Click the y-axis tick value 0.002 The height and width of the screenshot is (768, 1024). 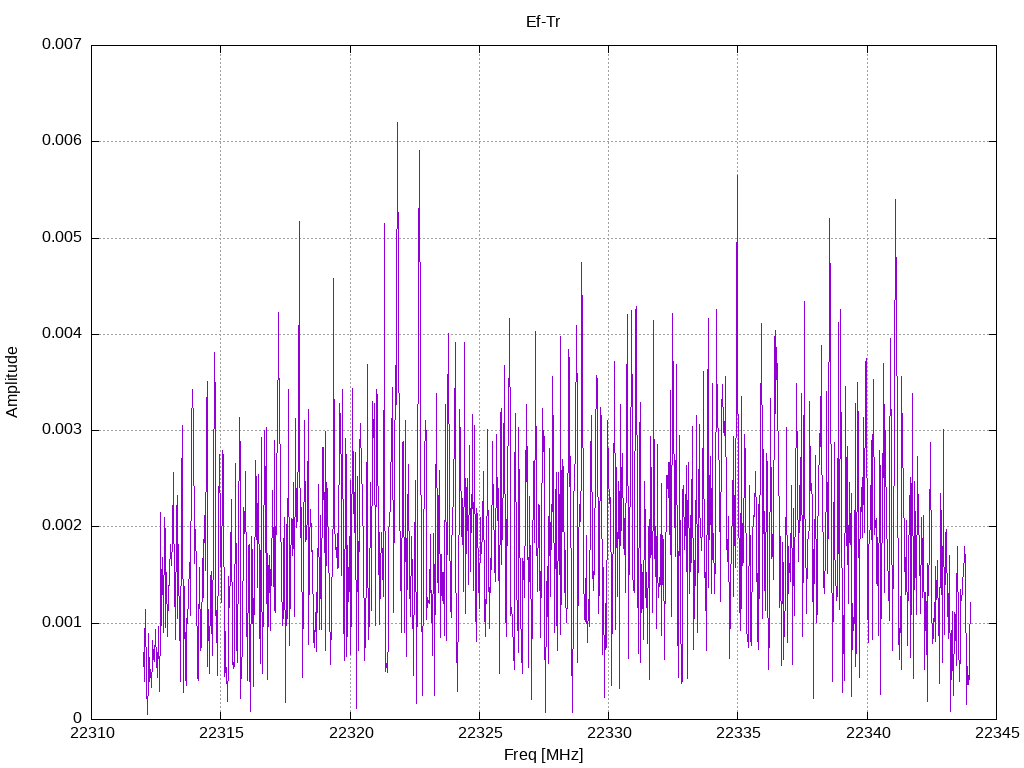click(x=62, y=526)
